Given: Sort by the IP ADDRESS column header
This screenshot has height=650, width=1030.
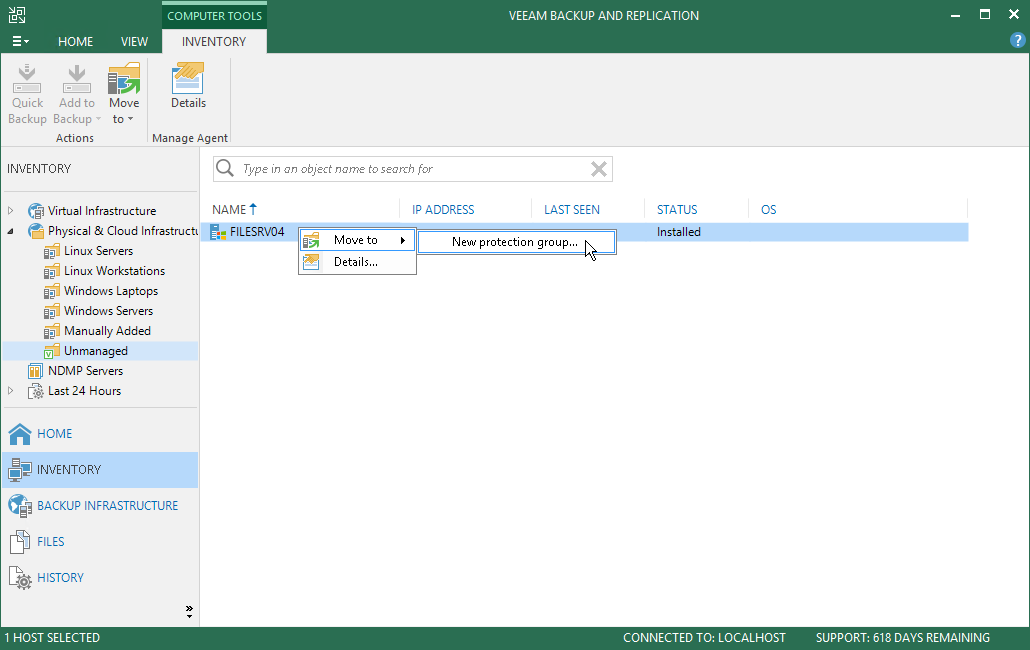Looking at the screenshot, I should (443, 209).
